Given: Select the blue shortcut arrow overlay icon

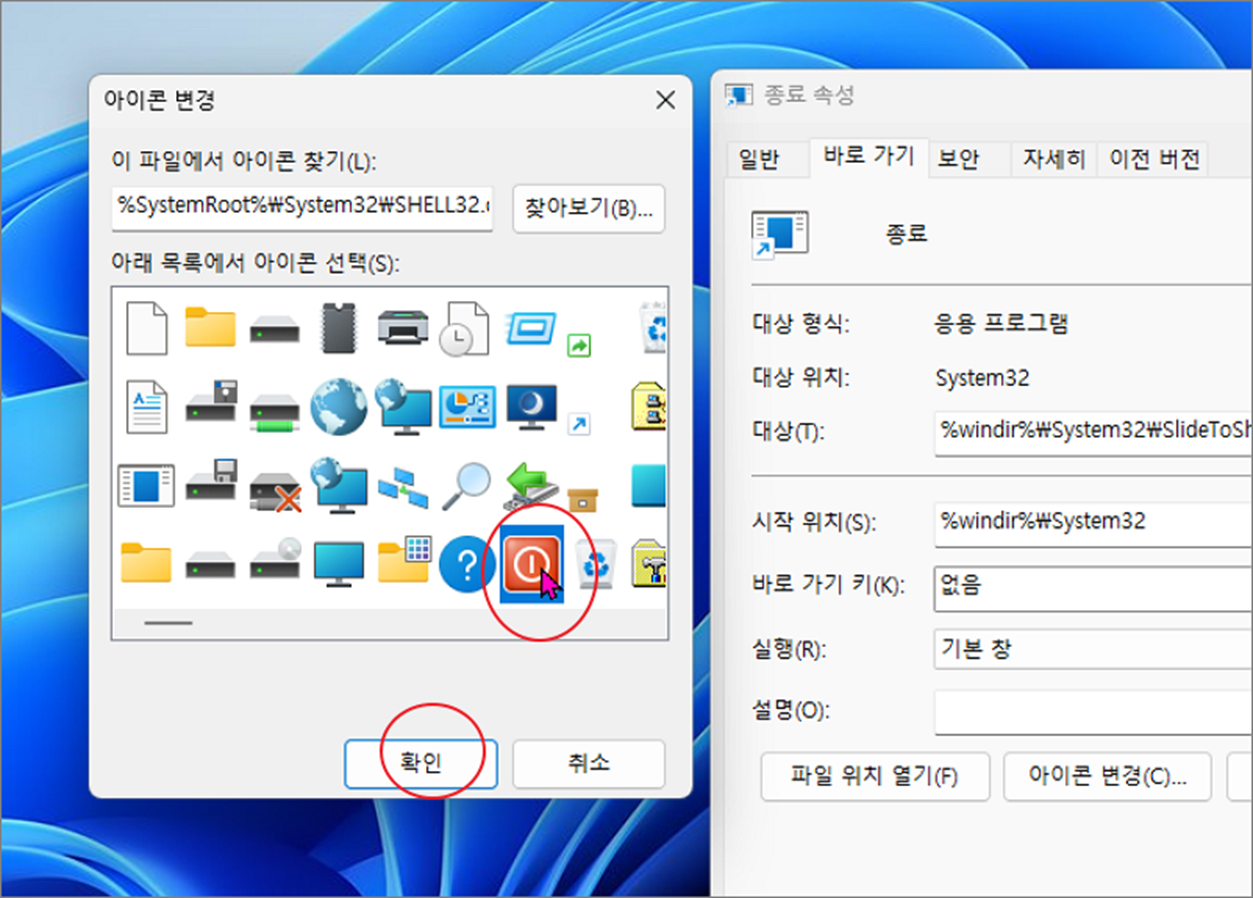Looking at the screenshot, I should [579, 424].
